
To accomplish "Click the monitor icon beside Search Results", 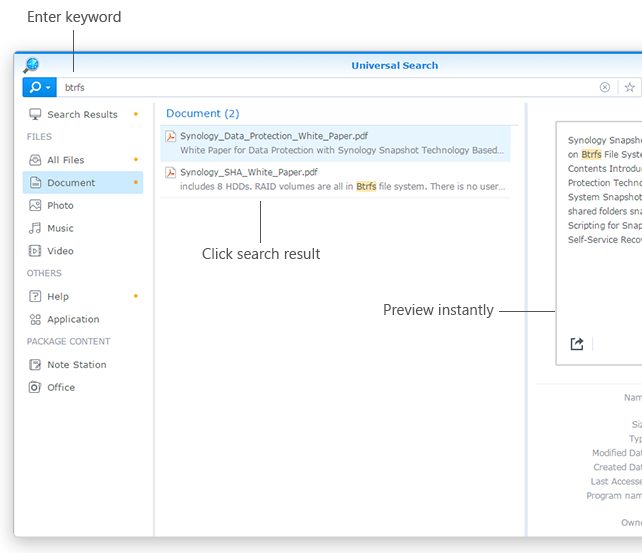I will coord(35,114).
